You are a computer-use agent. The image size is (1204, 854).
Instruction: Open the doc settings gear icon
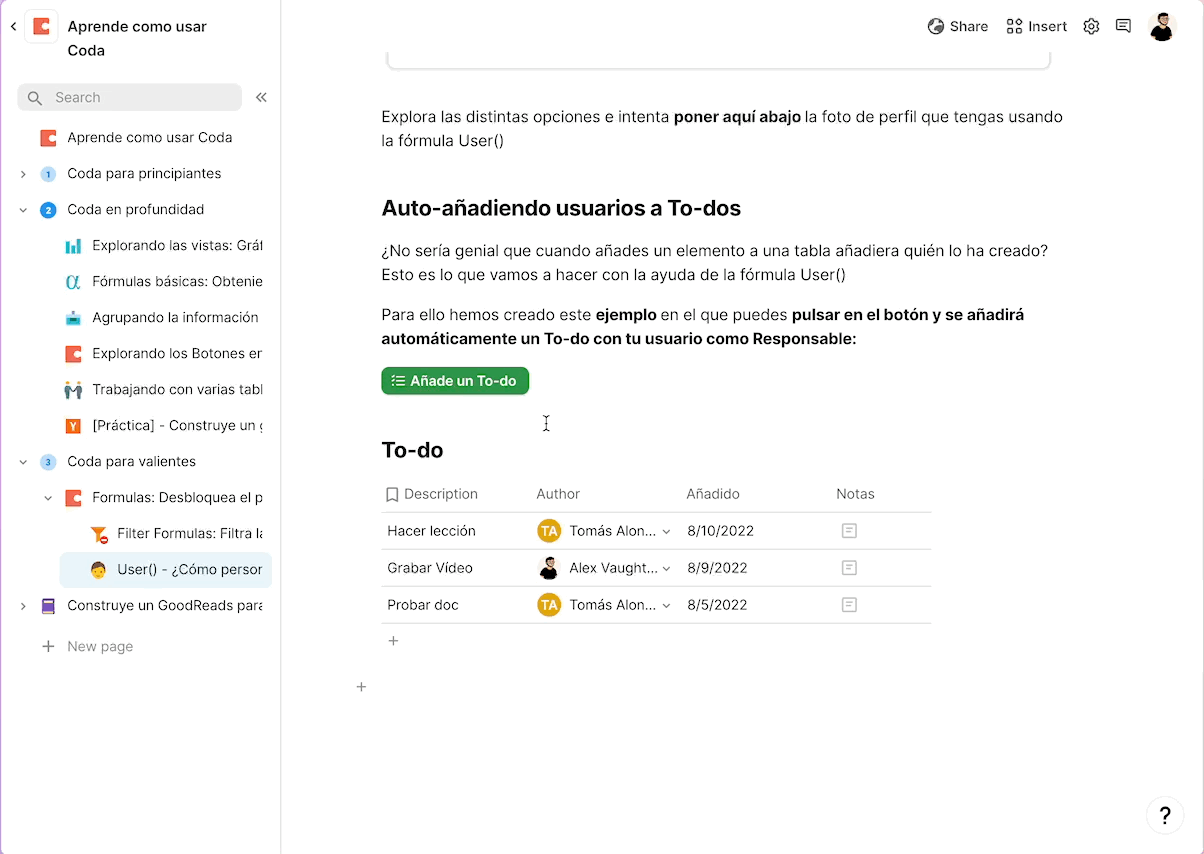coord(1091,27)
